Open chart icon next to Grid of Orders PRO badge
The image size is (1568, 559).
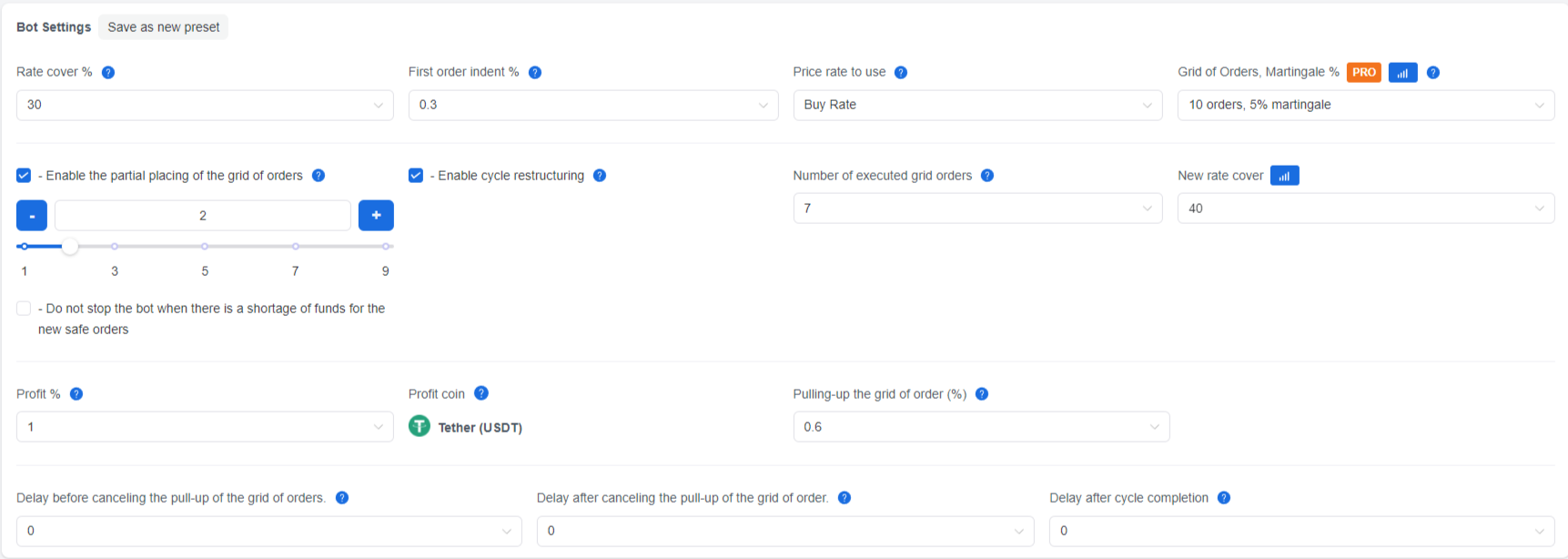[1402, 73]
